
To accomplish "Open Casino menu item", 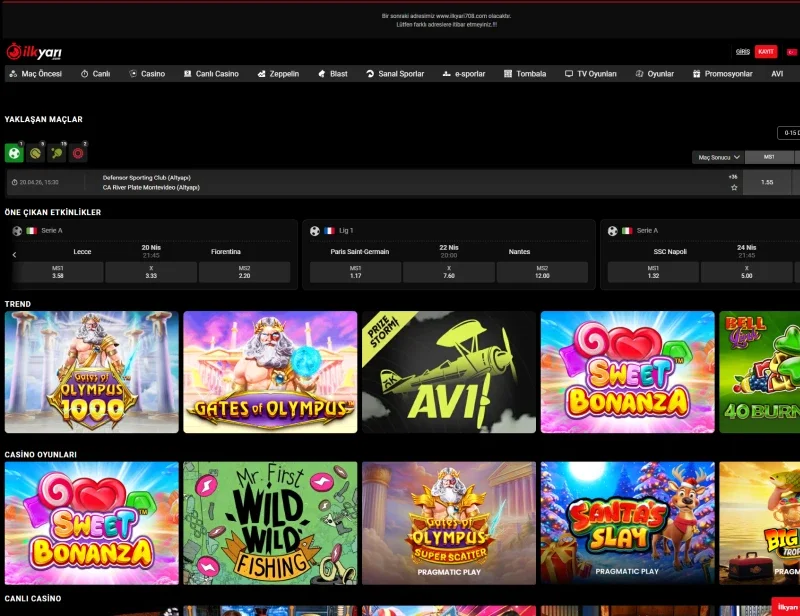I will click(147, 73).
